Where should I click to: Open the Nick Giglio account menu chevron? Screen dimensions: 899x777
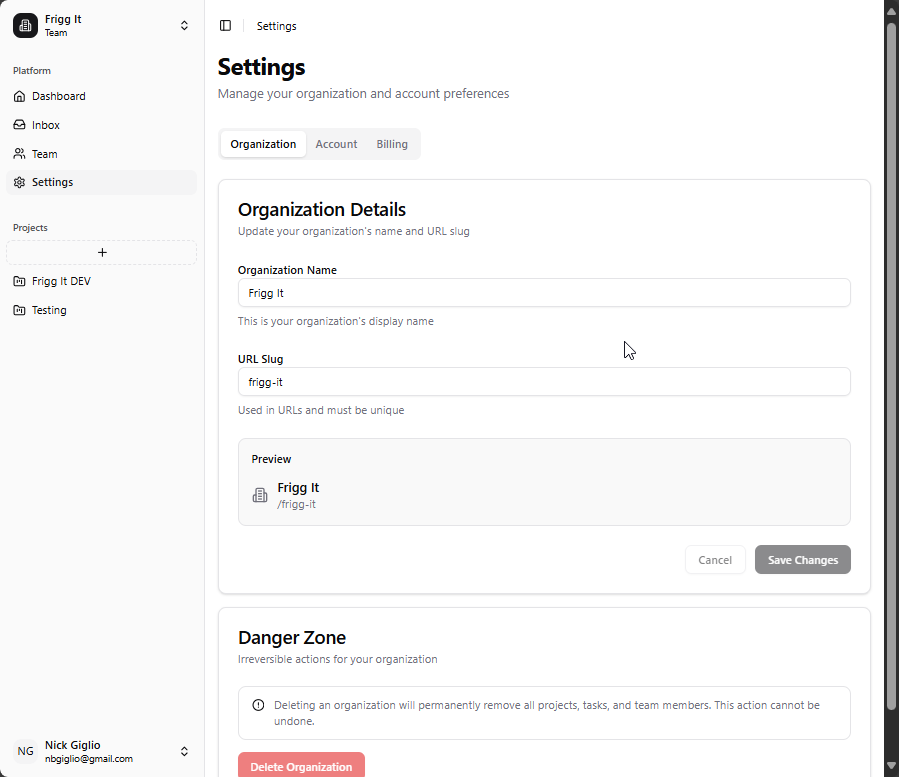184,751
